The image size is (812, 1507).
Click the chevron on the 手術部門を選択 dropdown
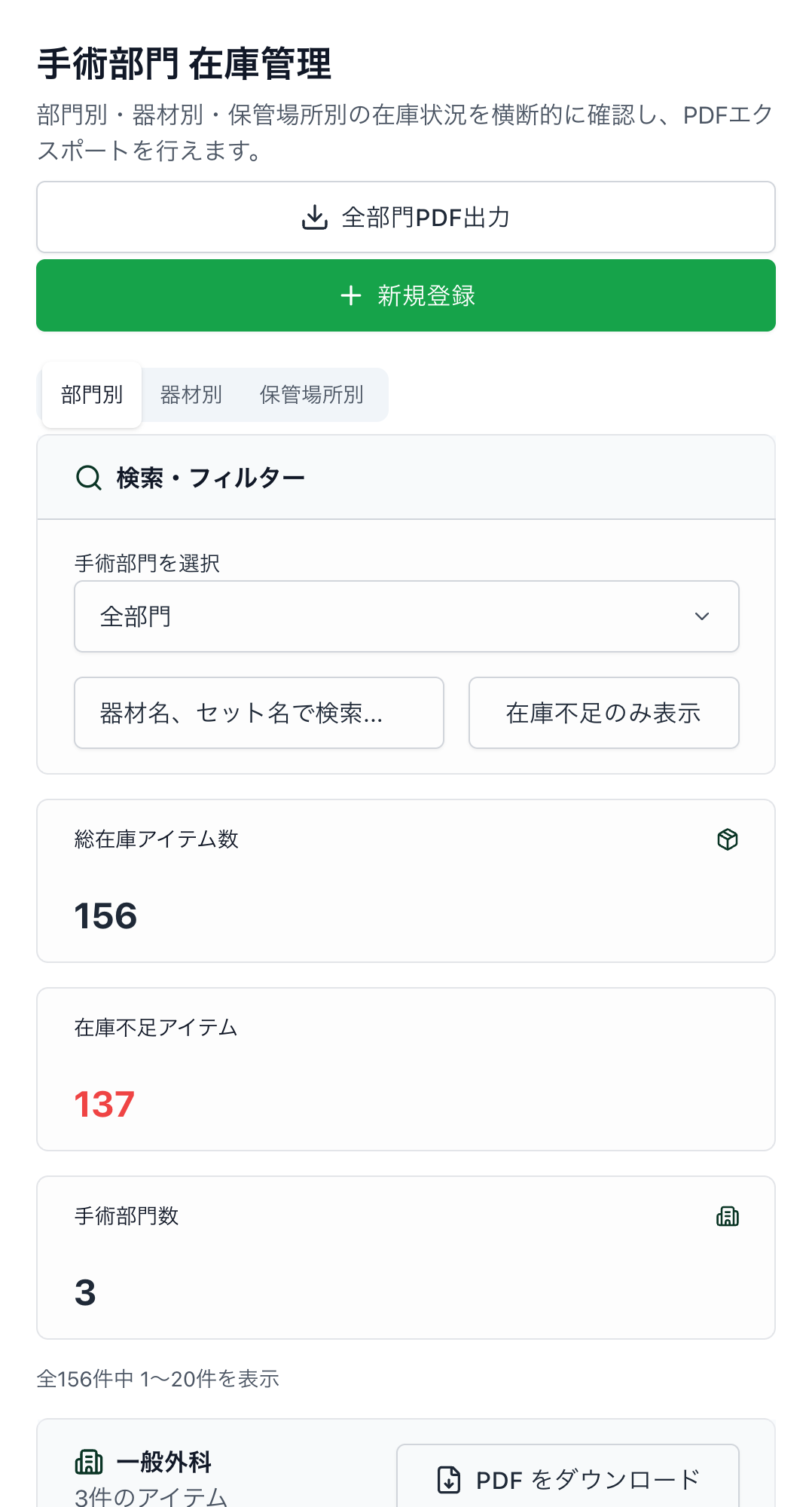click(x=703, y=616)
